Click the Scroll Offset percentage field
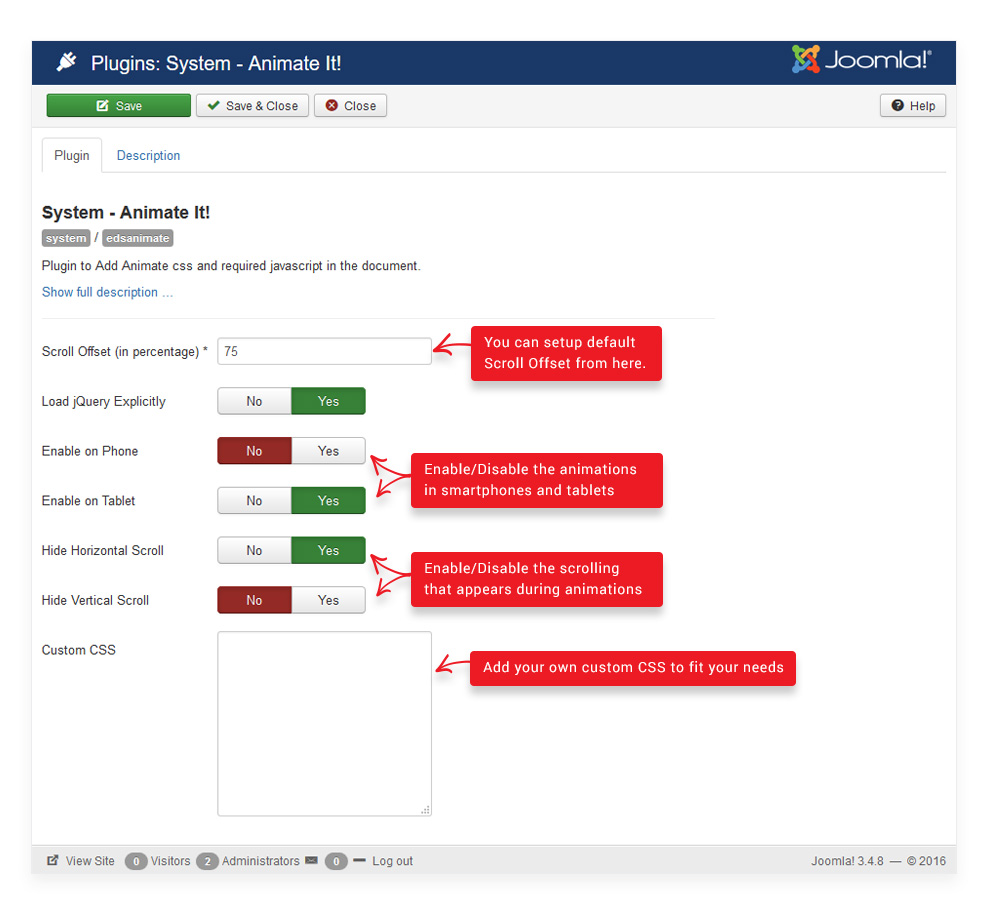Screen dimensions: 988x912 (324, 351)
